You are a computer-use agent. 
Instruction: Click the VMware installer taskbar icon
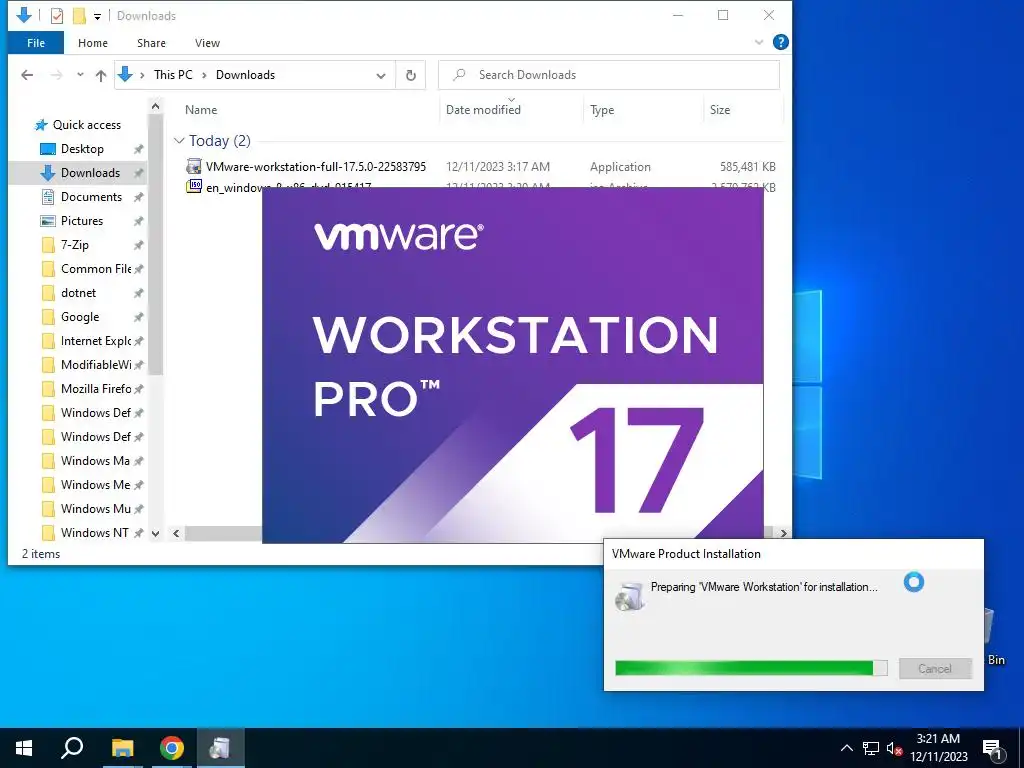[219, 748]
